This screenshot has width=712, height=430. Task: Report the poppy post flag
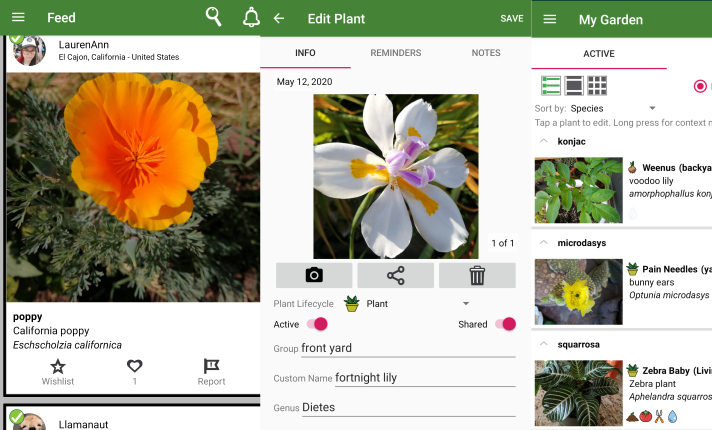211,367
